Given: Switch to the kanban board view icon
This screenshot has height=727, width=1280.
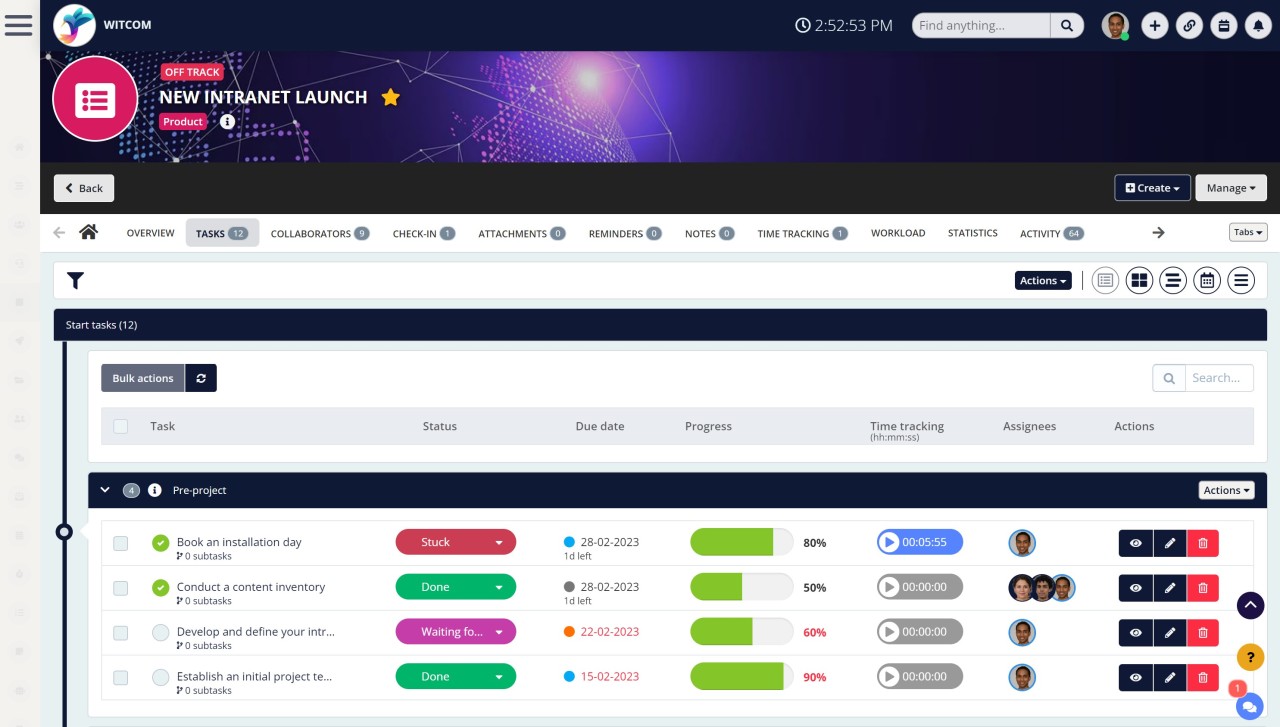Looking at the screenshot, I should [1139, 280].
